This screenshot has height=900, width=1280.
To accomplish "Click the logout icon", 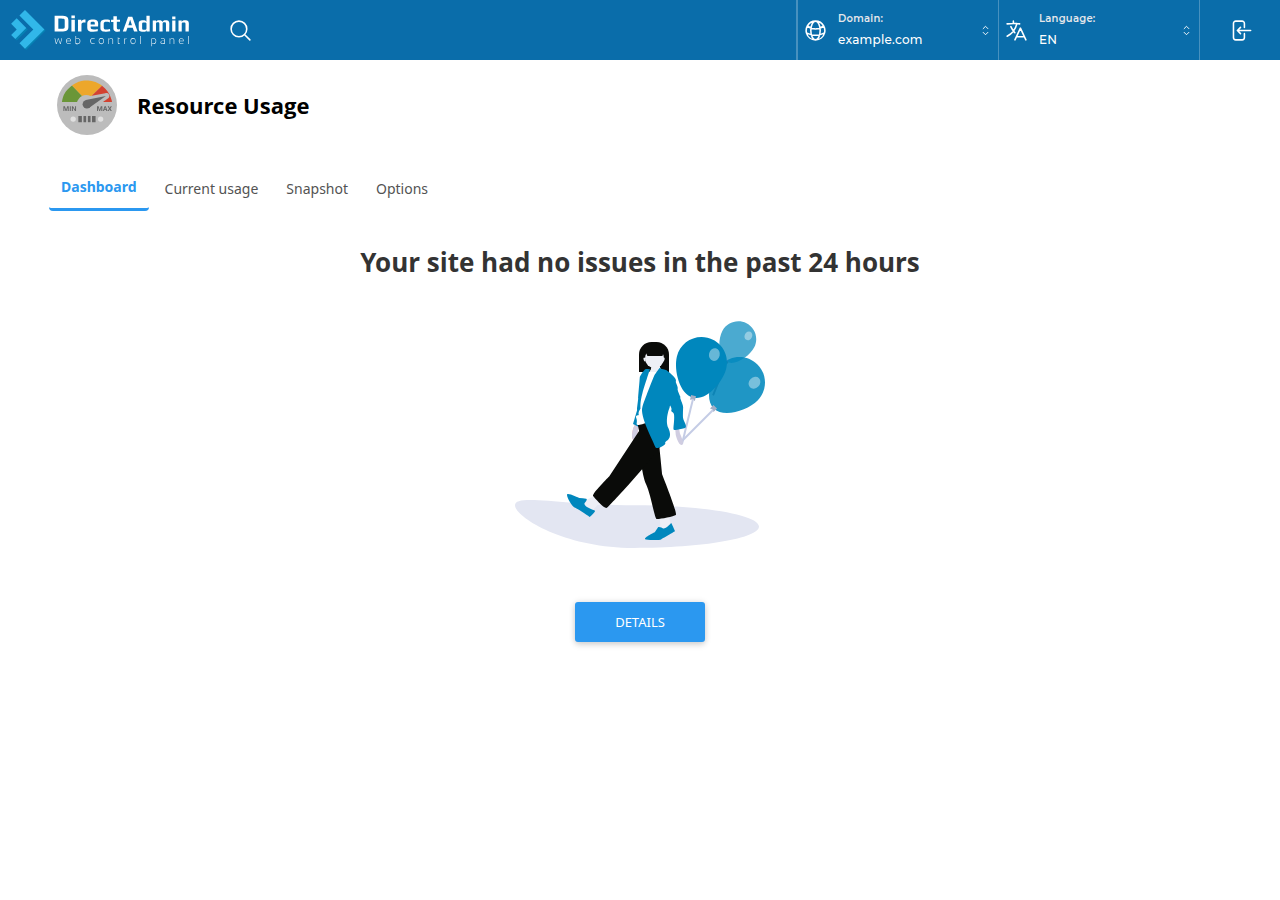I will [x=1241, y=30].
